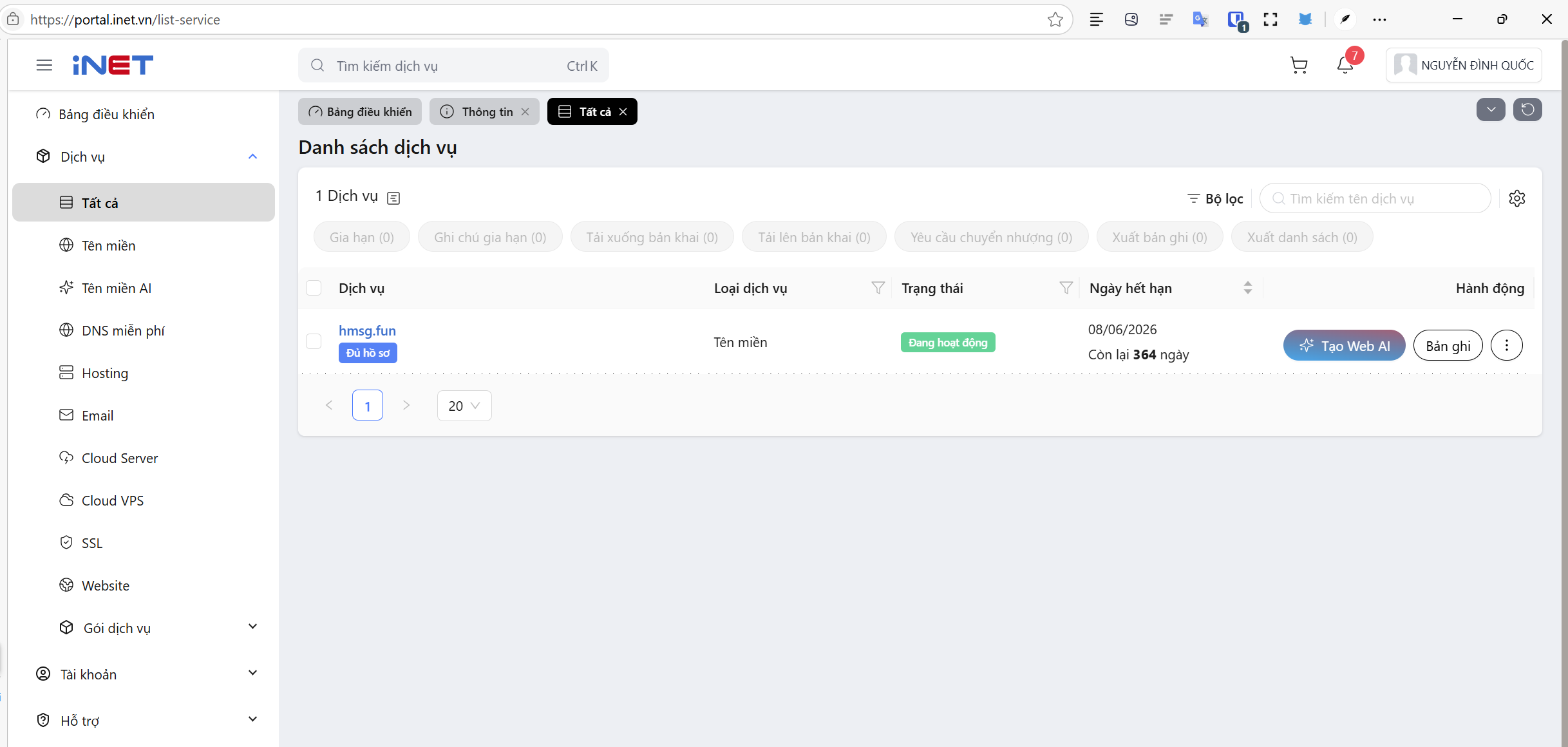Open Tên miền in the sidebar

[108, 245]
